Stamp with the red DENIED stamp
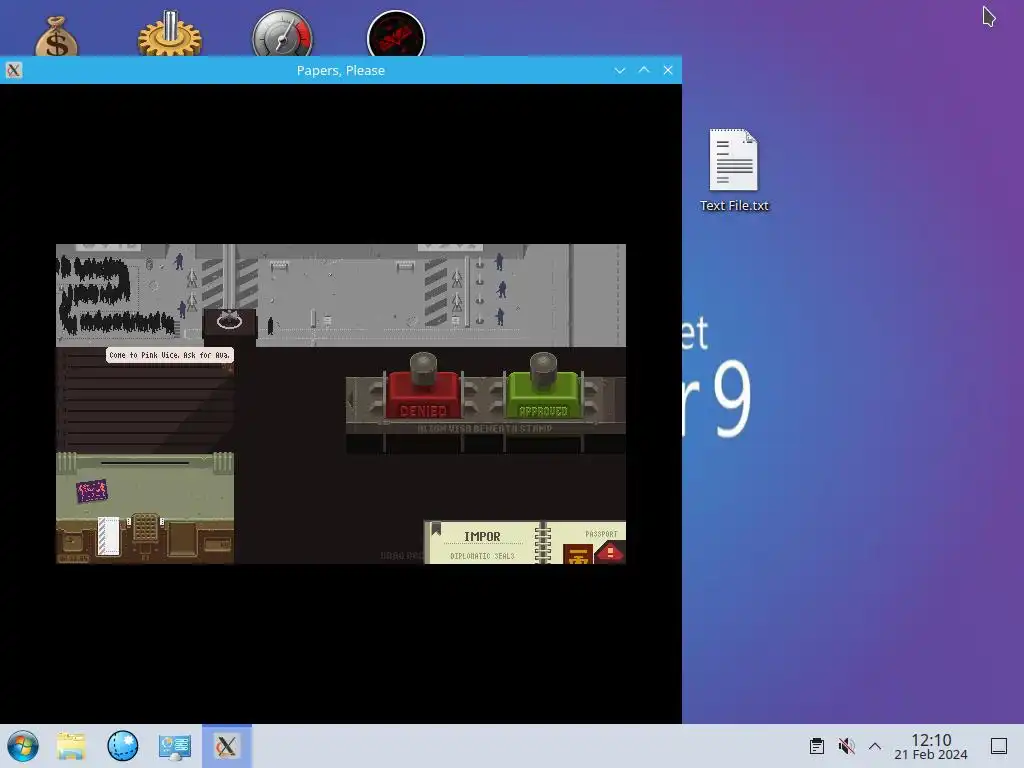 click(423, 387)
